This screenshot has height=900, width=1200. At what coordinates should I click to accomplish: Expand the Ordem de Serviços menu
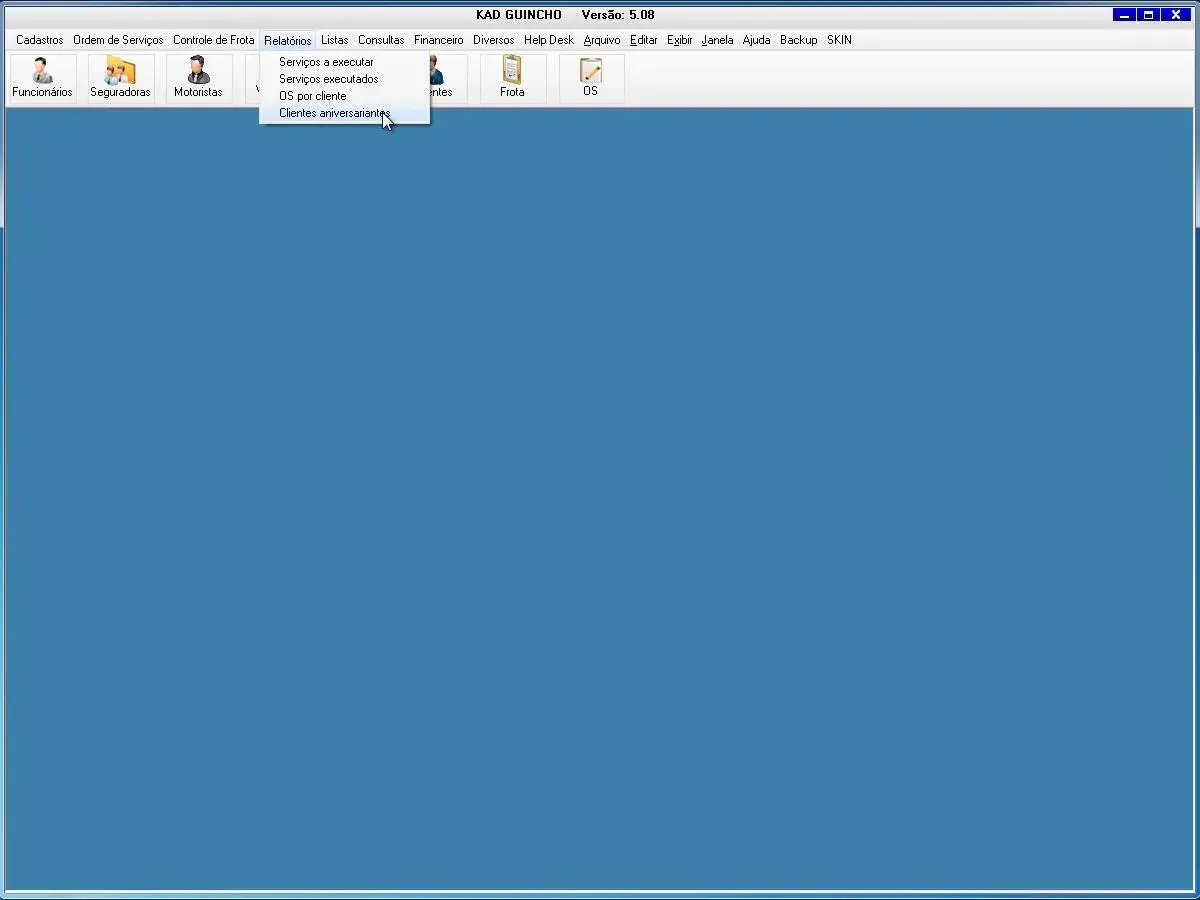click(118, 40)
